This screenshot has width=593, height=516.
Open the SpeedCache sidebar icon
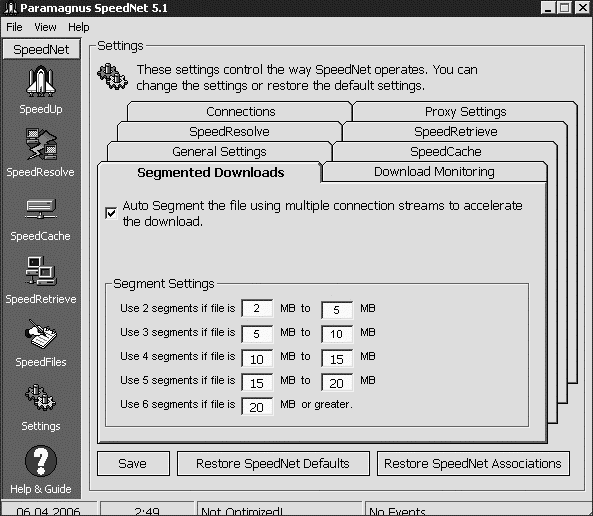point(41,209)
